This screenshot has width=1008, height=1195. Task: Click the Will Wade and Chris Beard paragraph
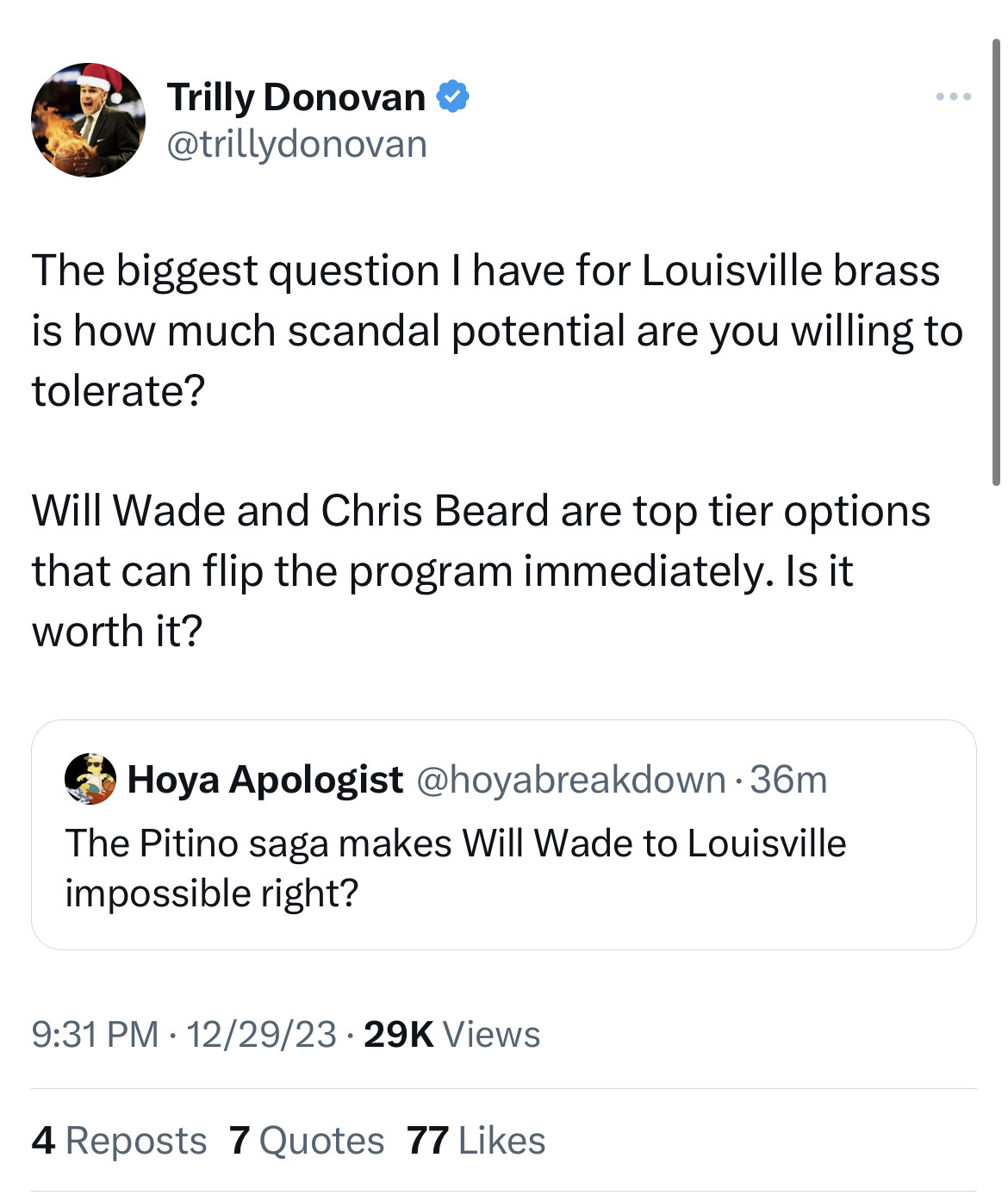coord(481,570)
